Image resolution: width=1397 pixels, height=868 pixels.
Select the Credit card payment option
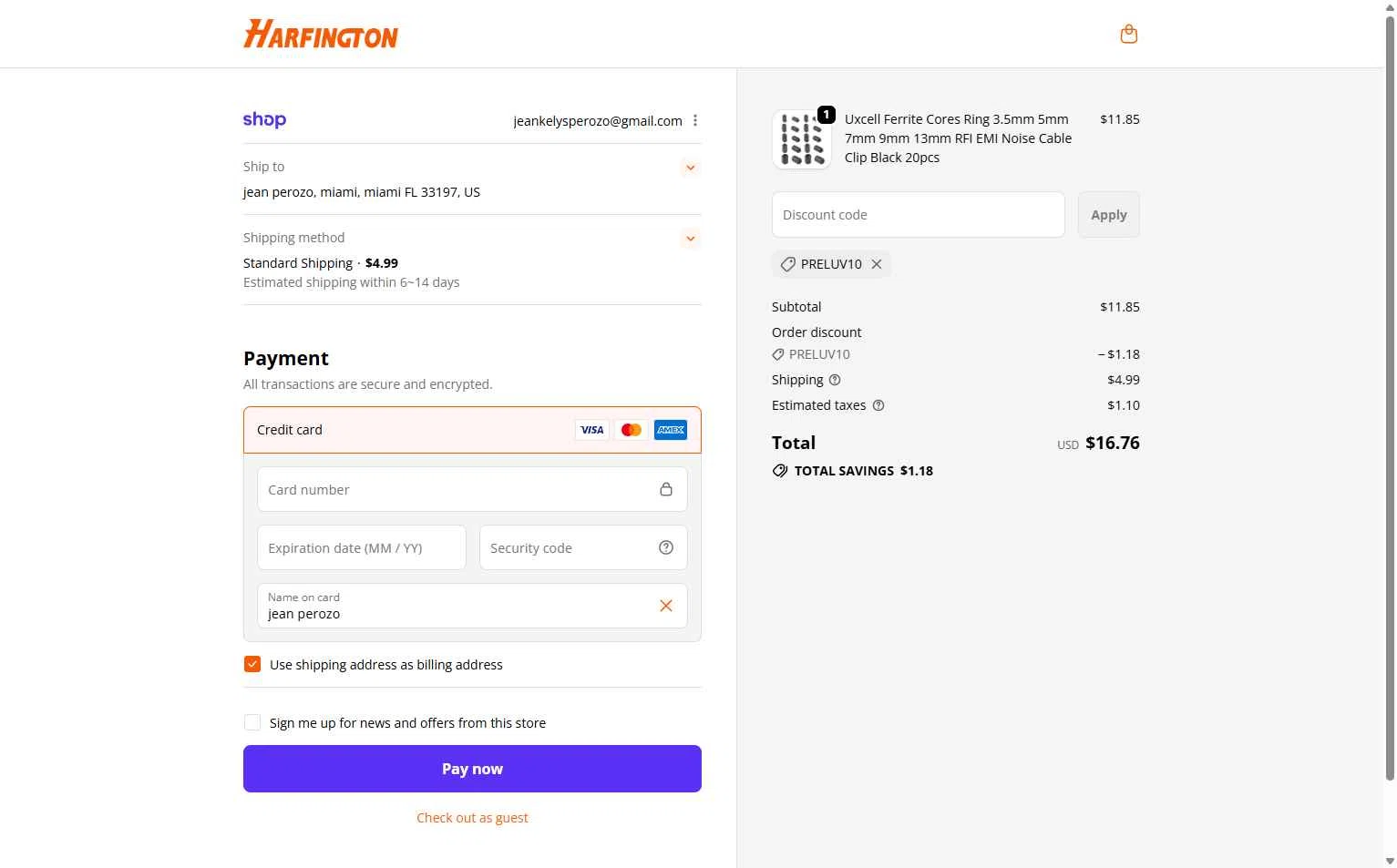point(472,430)
